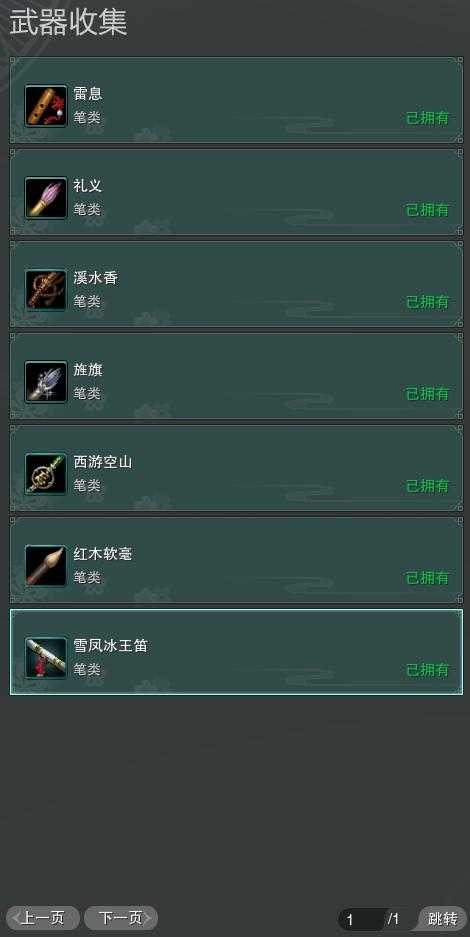The image size is (470, 937).
Task: Go to next page with 下一页
Action: click(x=121, y=918)
